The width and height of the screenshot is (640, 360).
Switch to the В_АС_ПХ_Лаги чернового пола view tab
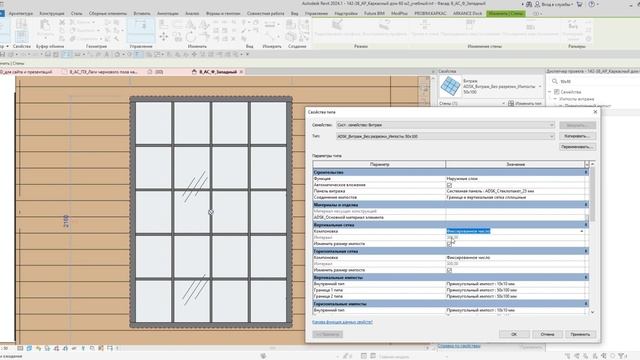(x=103, y=72)
